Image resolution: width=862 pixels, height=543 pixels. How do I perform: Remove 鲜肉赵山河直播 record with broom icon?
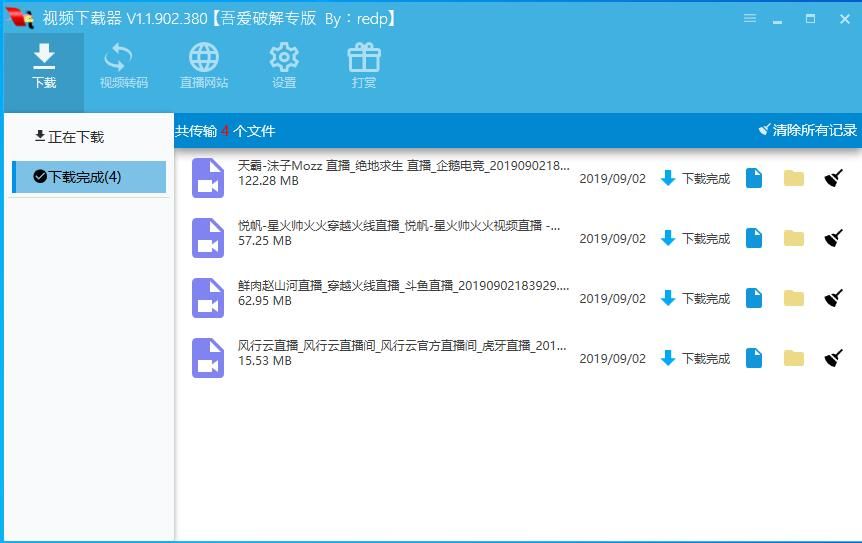(x=833, y=298)
